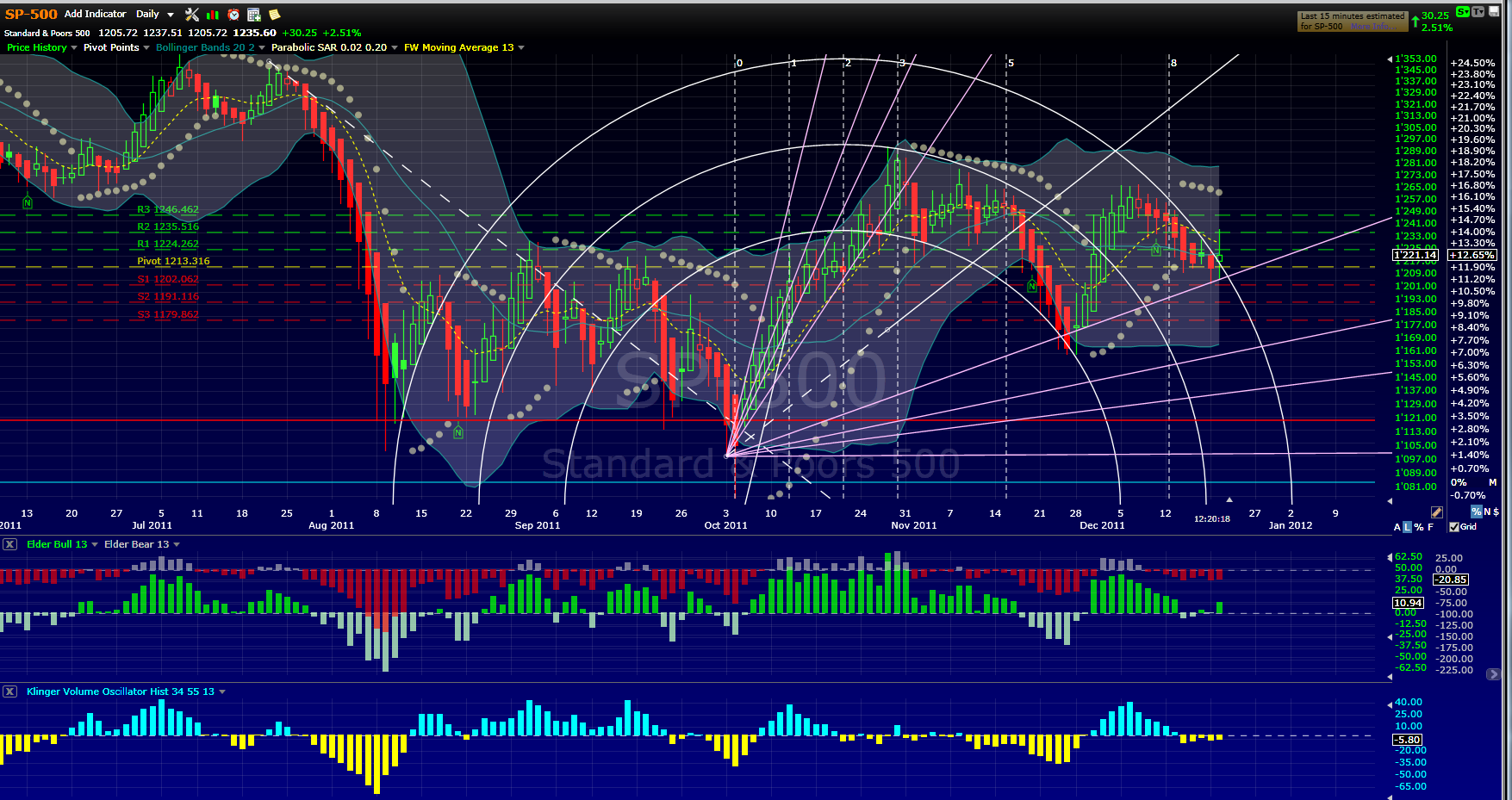
Task: Click the Klinger panel bottom scale arrow
Action: click(1389, 797)
